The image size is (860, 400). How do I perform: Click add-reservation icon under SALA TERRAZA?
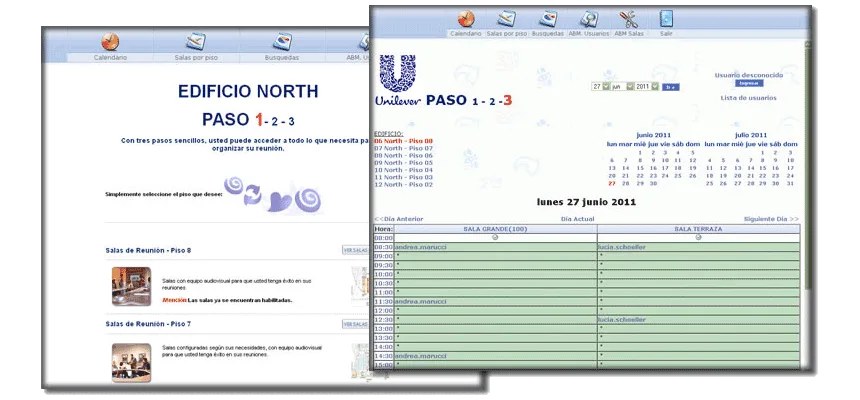click(x=698, y=238)
